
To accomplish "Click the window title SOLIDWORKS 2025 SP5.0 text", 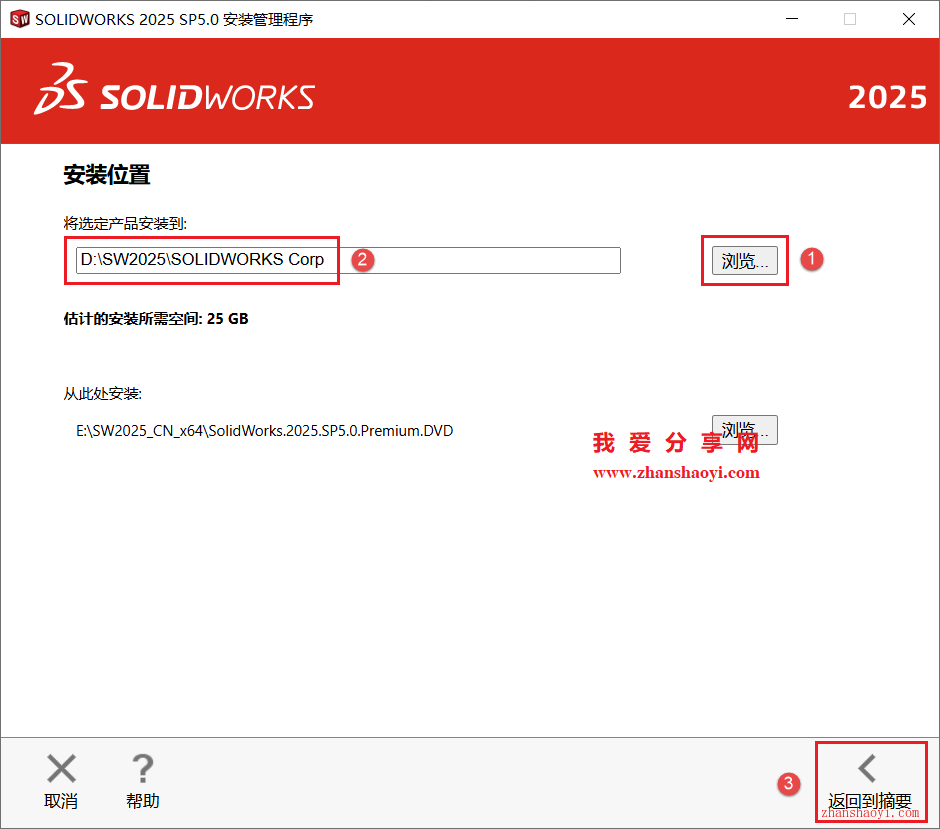I will (174, 20).
